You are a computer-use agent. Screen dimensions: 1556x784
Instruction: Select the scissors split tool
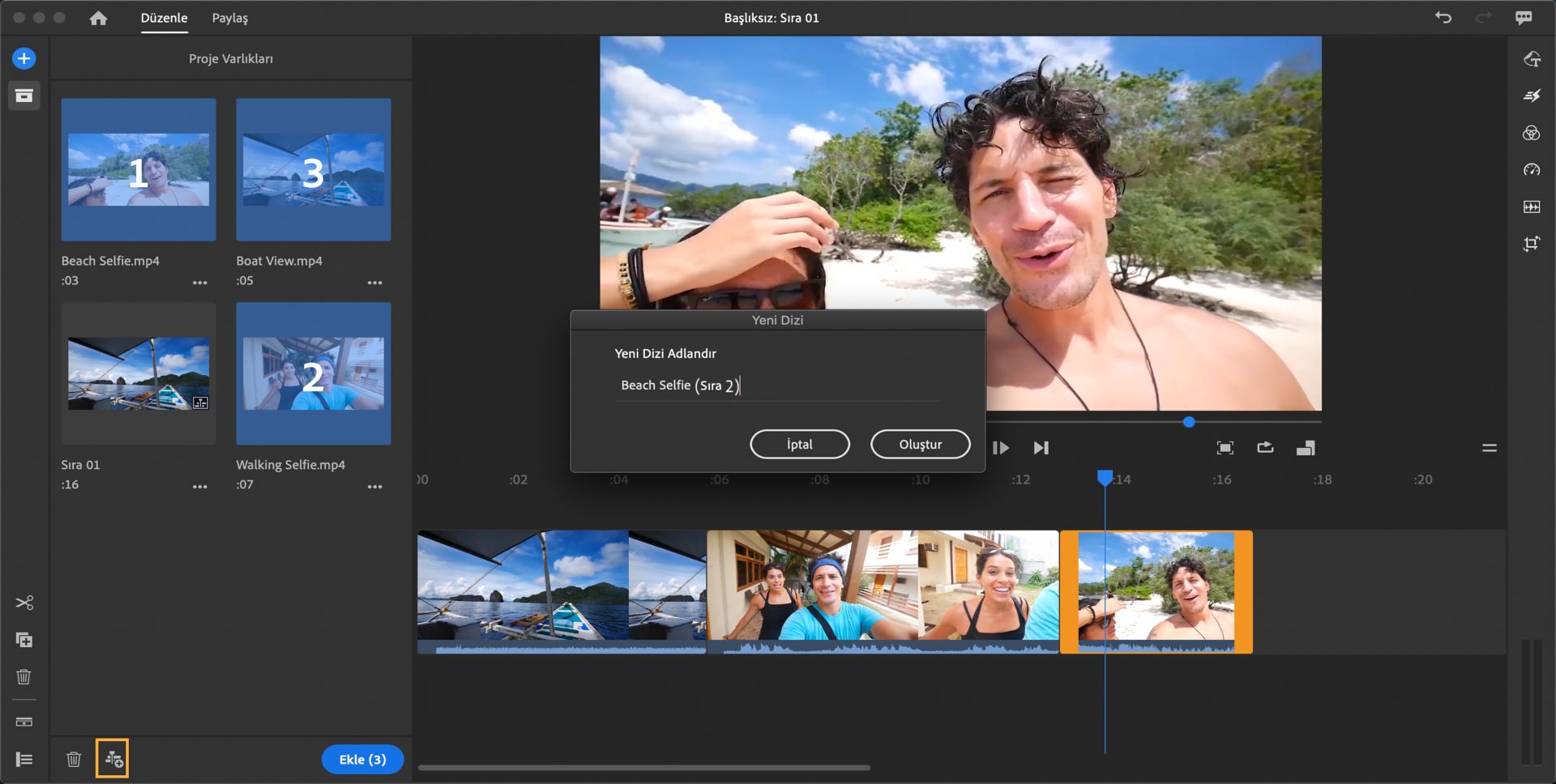tap(24, 603)
